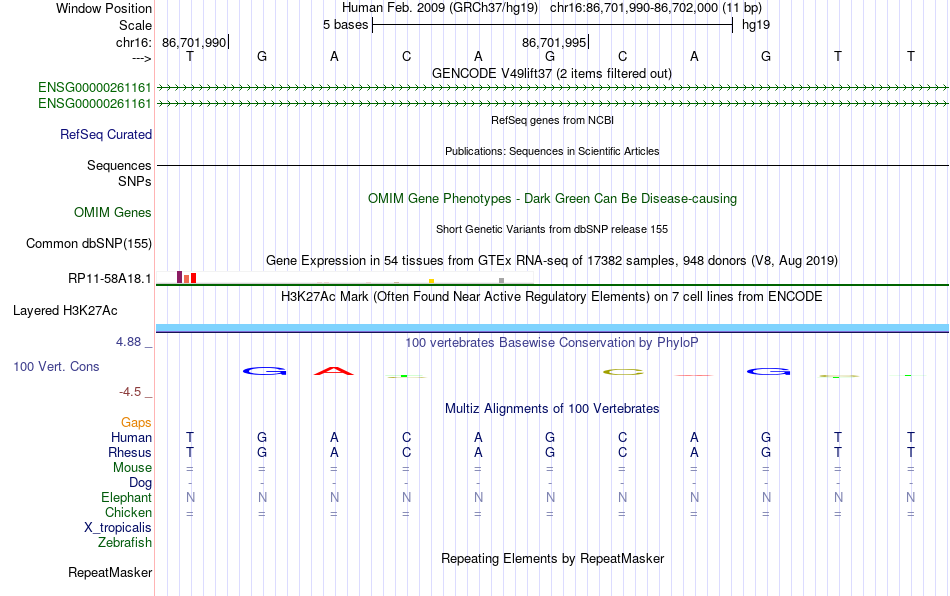
Task: Click the hg19 label beside scale bar
Action: pos(756,25)
